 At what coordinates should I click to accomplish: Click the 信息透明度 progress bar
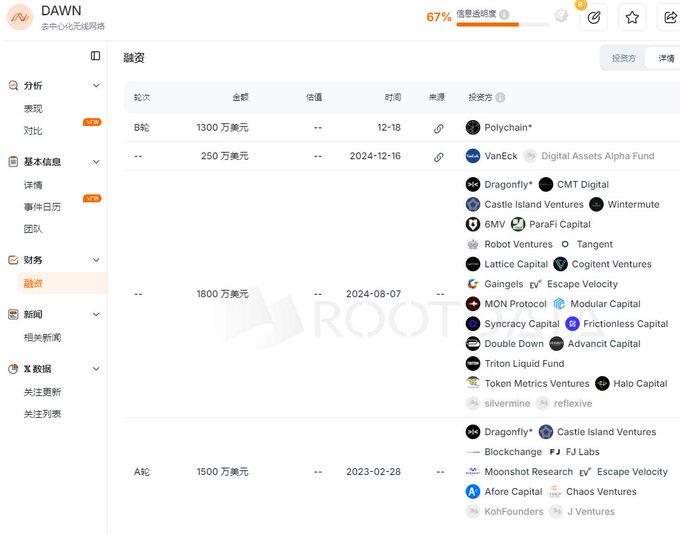click(502, 24)
